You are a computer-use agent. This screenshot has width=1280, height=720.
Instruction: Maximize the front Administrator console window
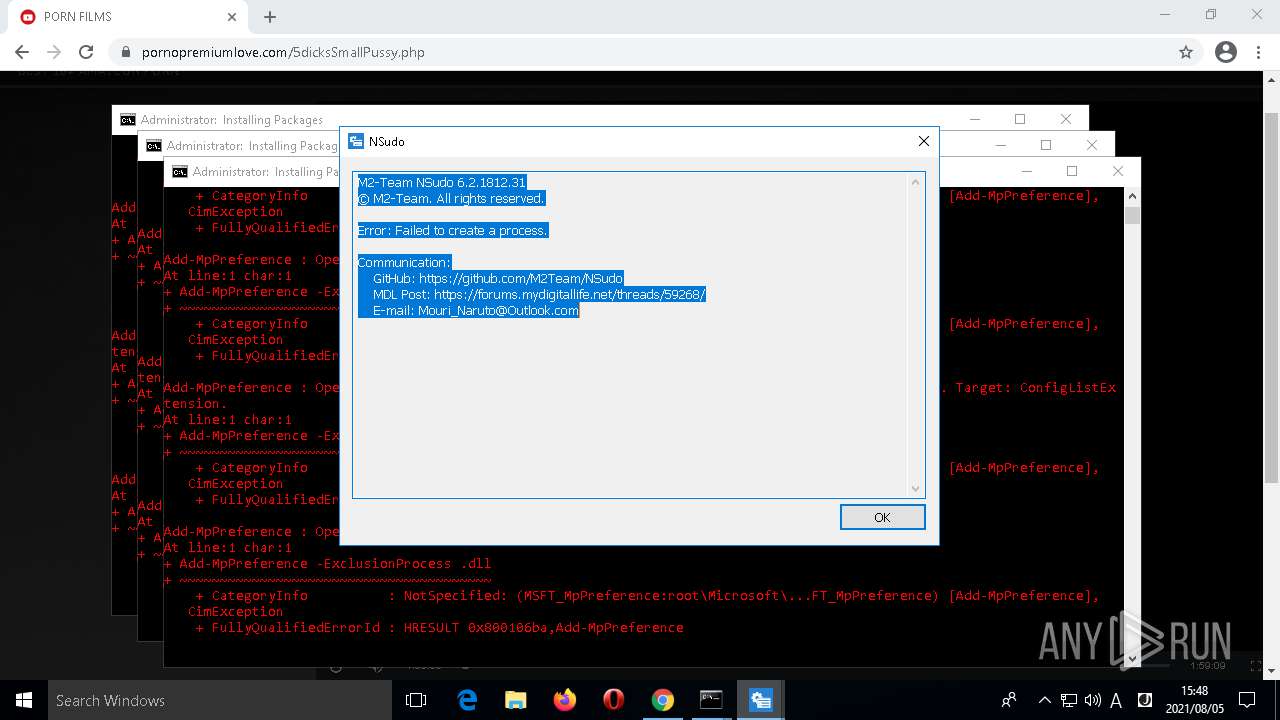tap(1072, 171)
